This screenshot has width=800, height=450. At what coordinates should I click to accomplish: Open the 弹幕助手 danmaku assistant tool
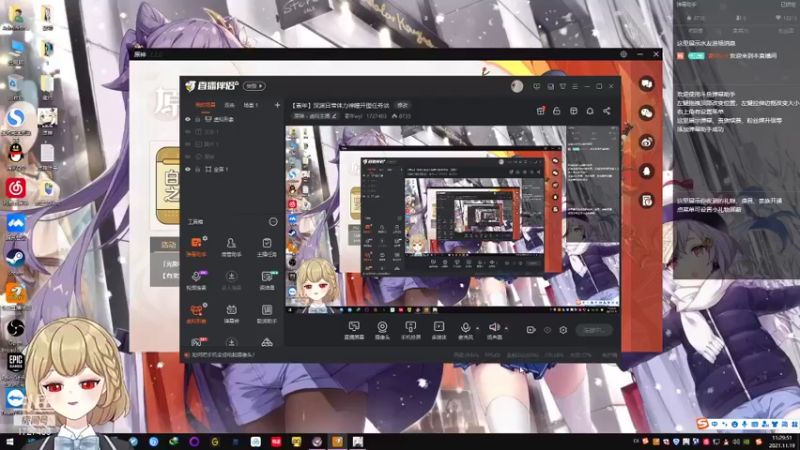click(196, 246)
